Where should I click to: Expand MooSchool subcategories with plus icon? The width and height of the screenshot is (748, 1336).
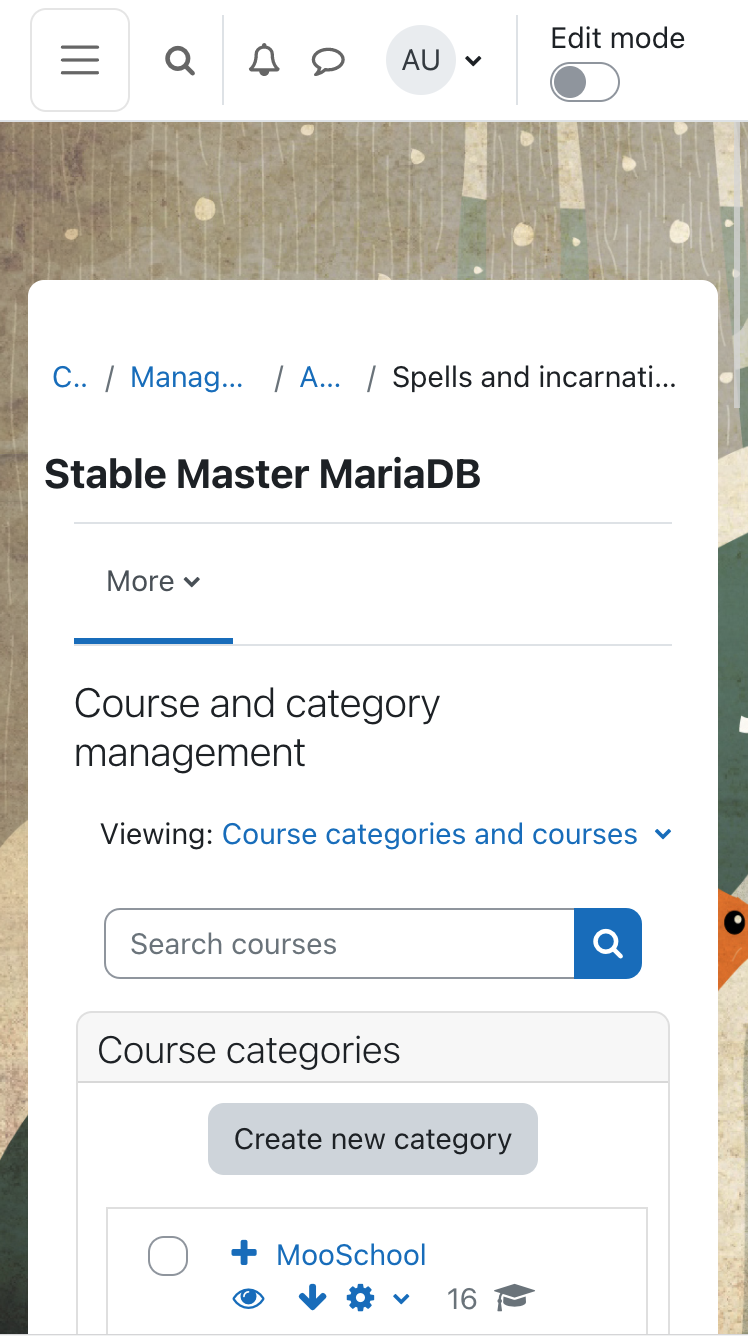(x=244, y=1253)
